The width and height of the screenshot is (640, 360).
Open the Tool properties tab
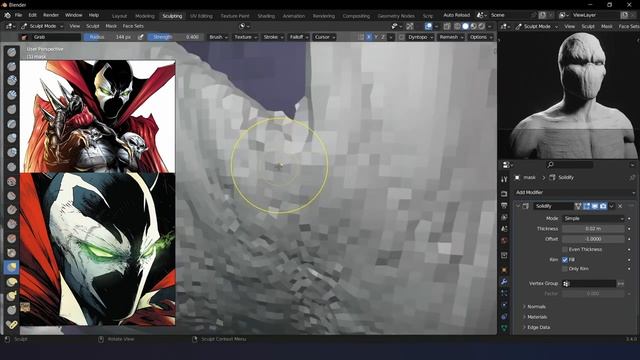pyautogui.click(x=504, y=179)
